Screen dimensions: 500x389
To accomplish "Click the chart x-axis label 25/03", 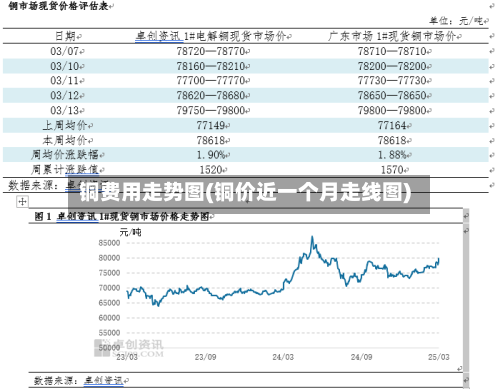I will [x=439, y=357].
